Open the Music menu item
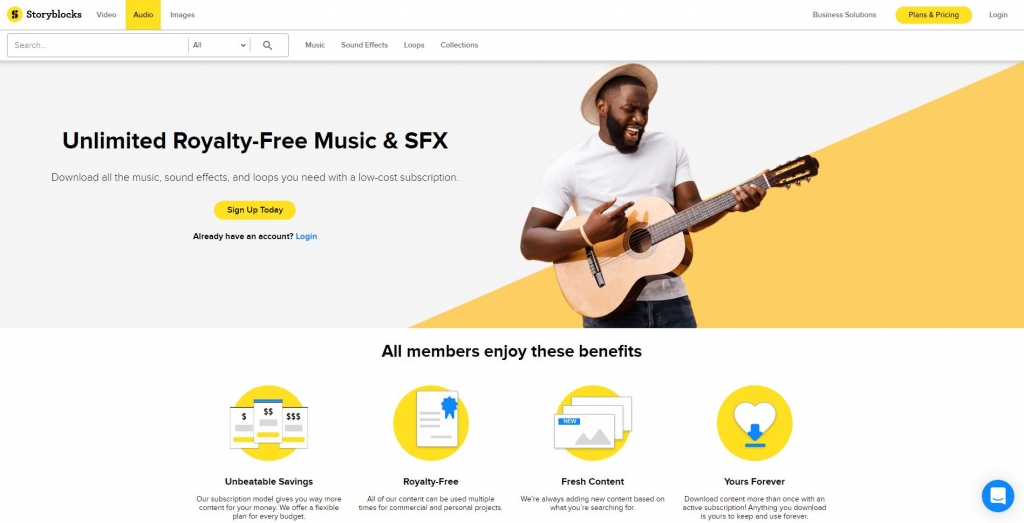1024x523 pixels. (x=315, y=45)
